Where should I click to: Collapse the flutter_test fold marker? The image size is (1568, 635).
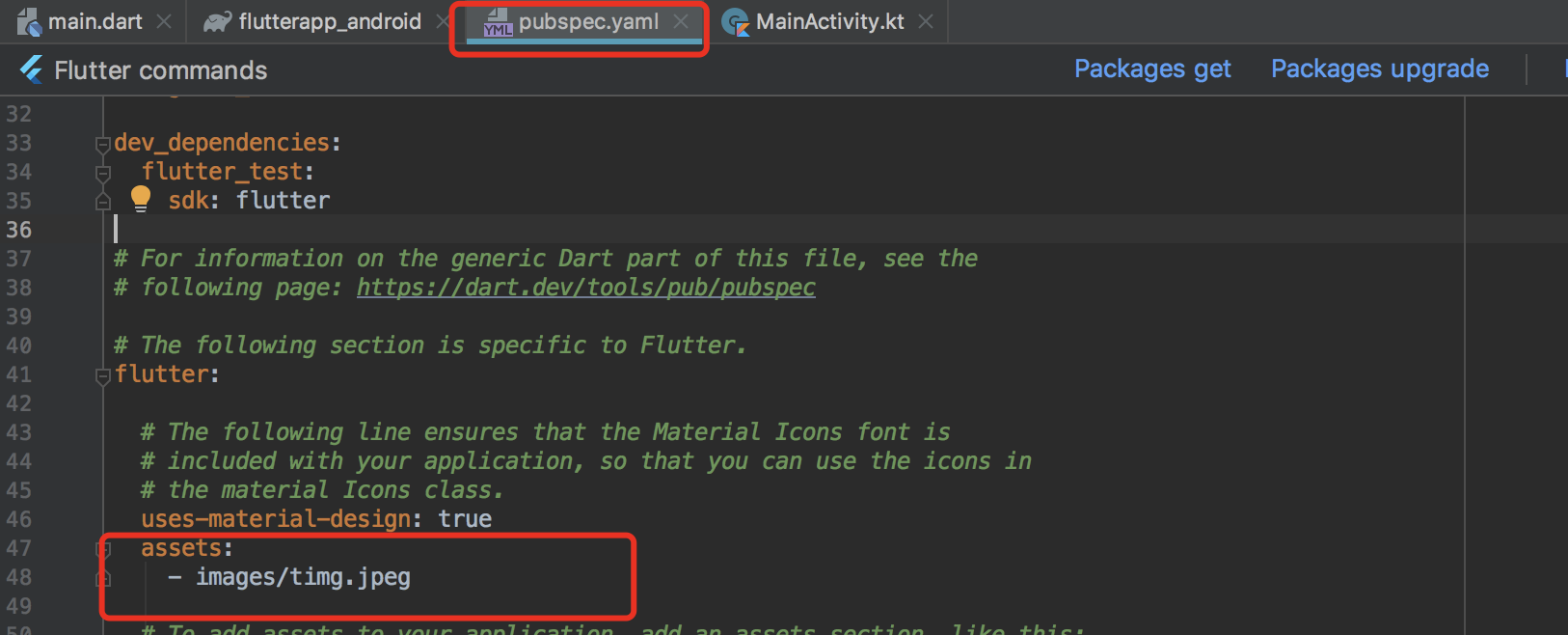click(x=103, y=174)
